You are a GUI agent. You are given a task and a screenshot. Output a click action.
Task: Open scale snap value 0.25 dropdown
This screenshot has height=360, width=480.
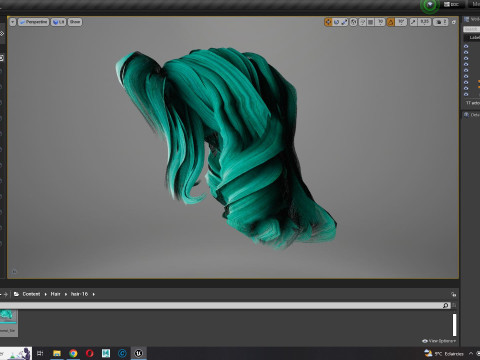point(424,22)
